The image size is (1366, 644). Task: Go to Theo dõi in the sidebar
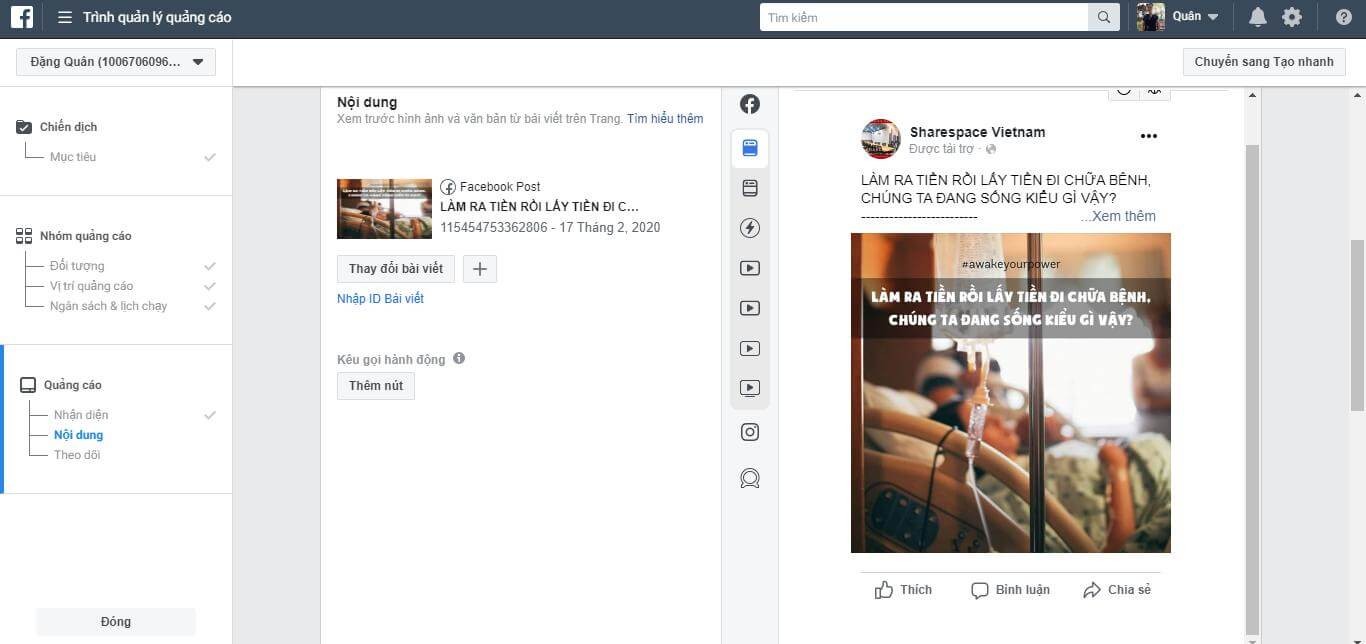coord(77,455)
